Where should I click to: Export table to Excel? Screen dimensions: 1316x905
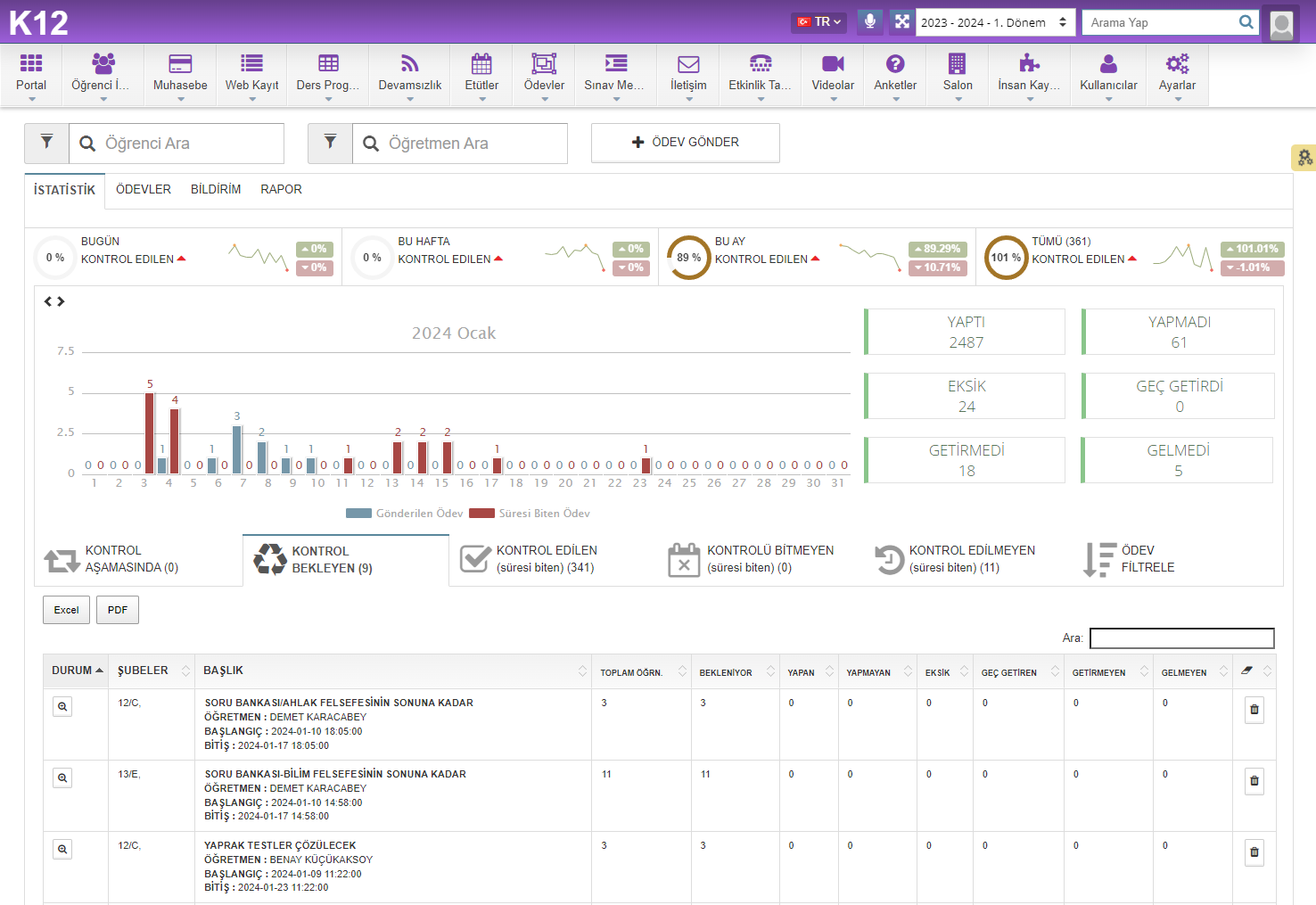pyautogui.click(x=66, y=610)
